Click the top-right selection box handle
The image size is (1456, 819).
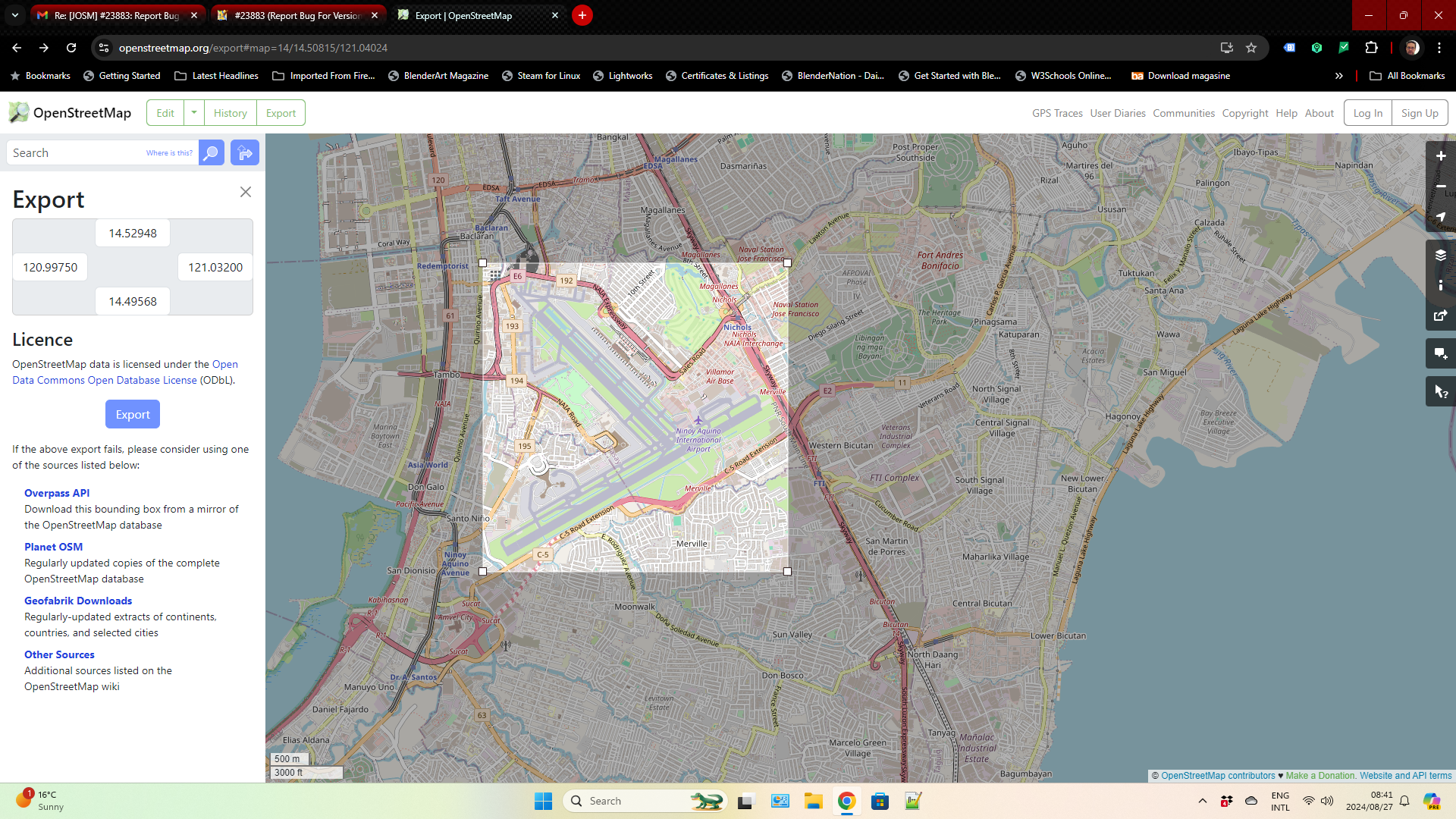pyautogui.click(x=787, y=263)
